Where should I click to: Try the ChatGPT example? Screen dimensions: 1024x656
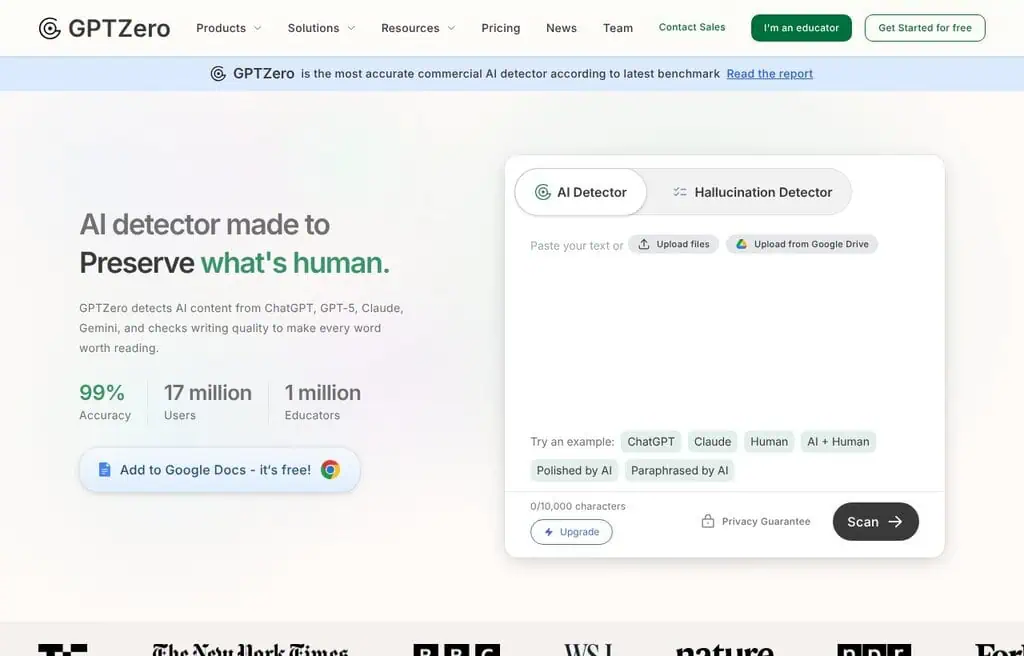[x=651, y=442]
